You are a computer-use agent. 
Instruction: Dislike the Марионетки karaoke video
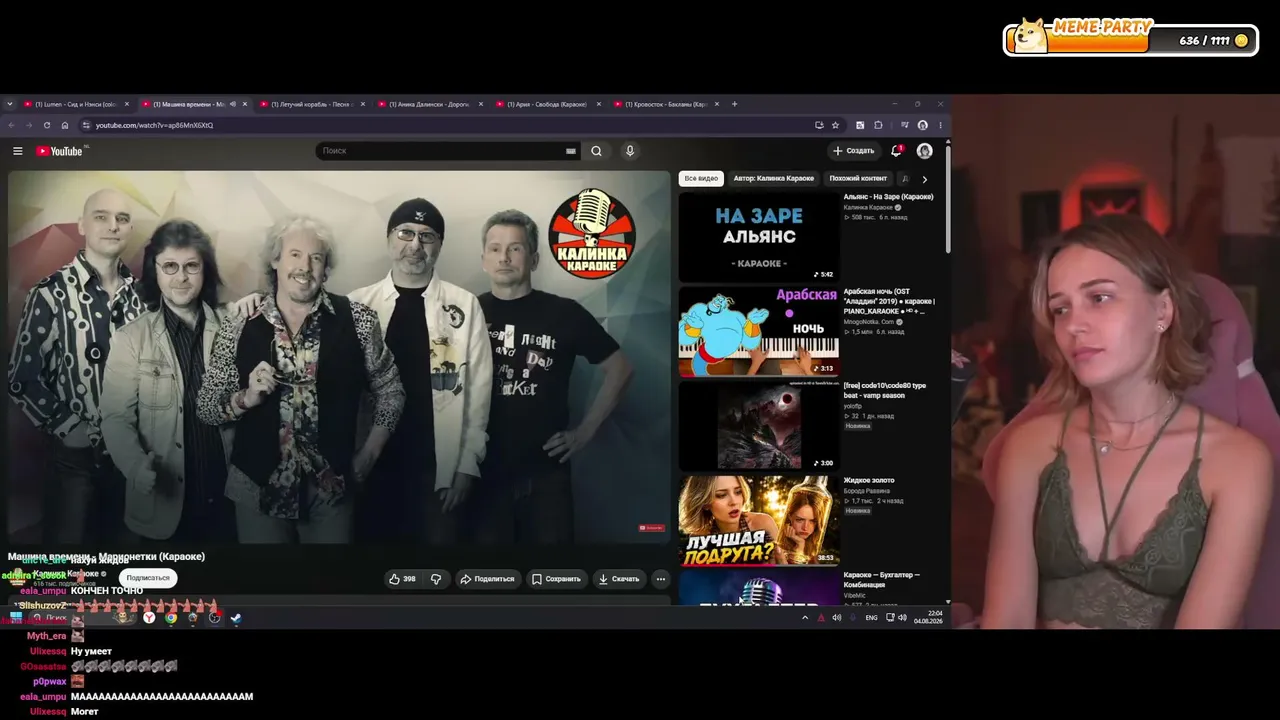tap(435, 579)
